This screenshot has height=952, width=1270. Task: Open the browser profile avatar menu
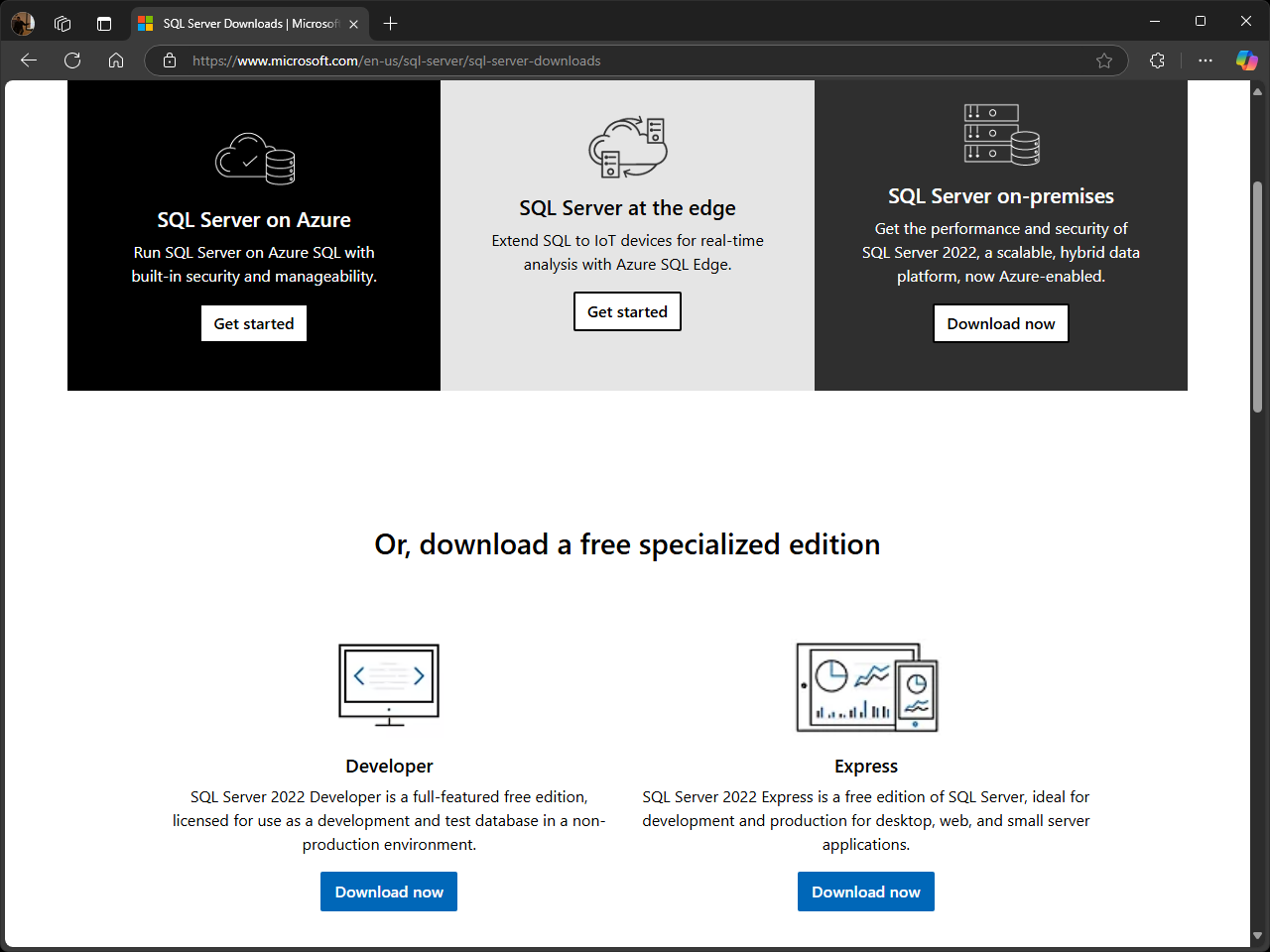click(x=22, y=23)
